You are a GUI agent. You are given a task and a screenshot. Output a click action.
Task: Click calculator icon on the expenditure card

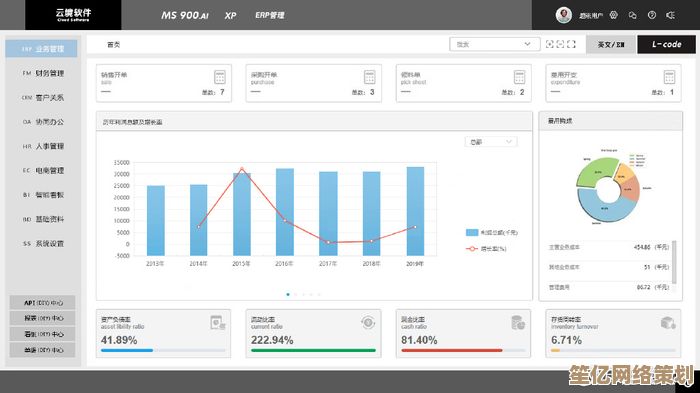[x=669, y=77]
